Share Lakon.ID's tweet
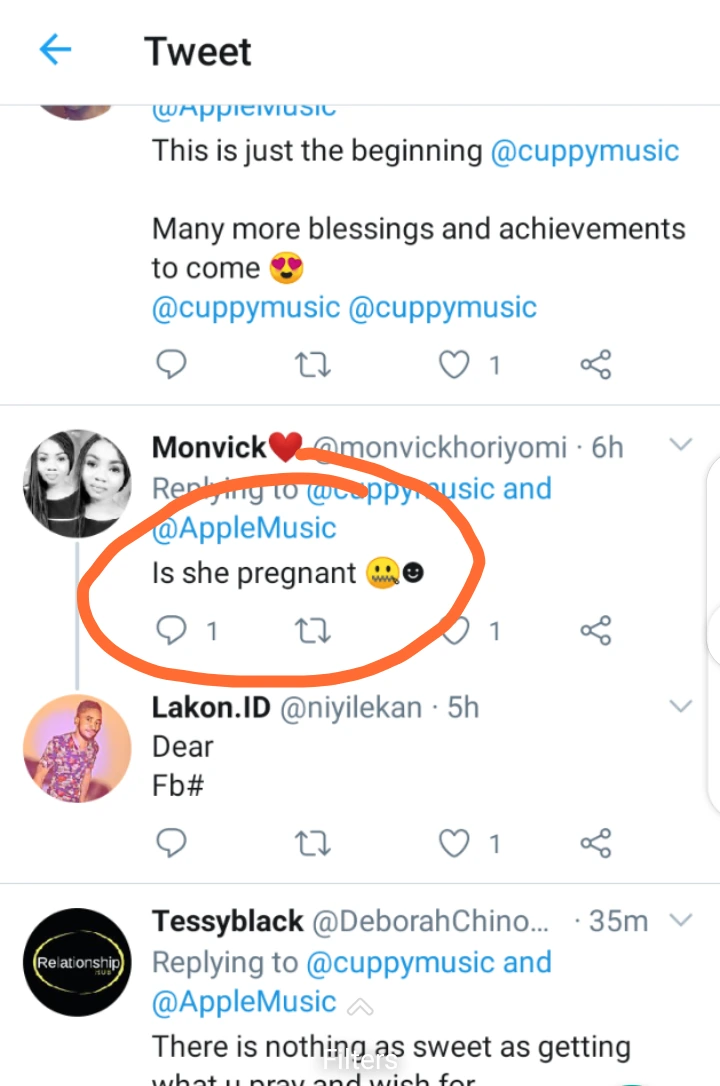This screenshot has height=1086, width=720. pyautogui.click(x=595, y=844)
